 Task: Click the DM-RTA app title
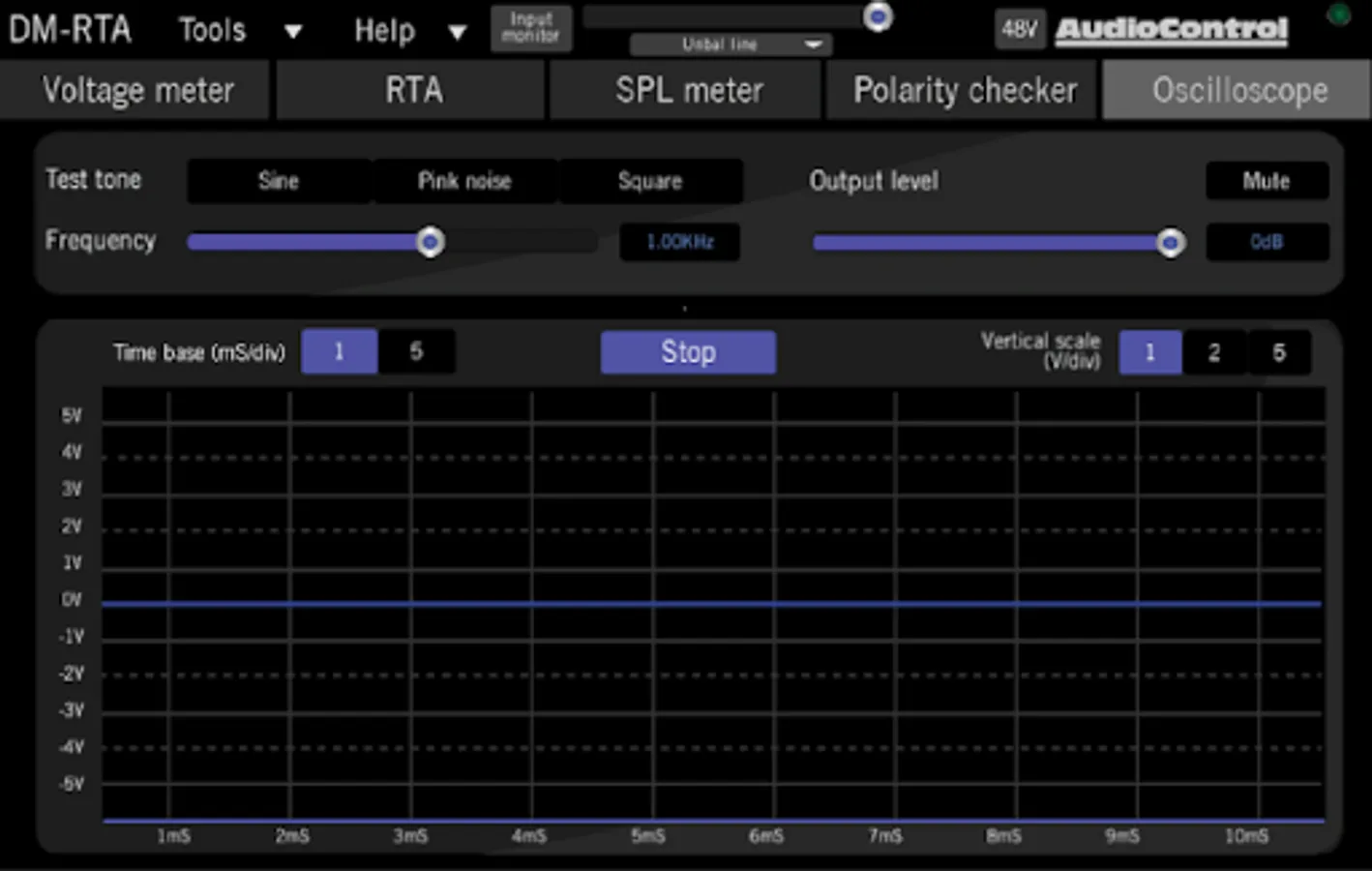[70, 29]
